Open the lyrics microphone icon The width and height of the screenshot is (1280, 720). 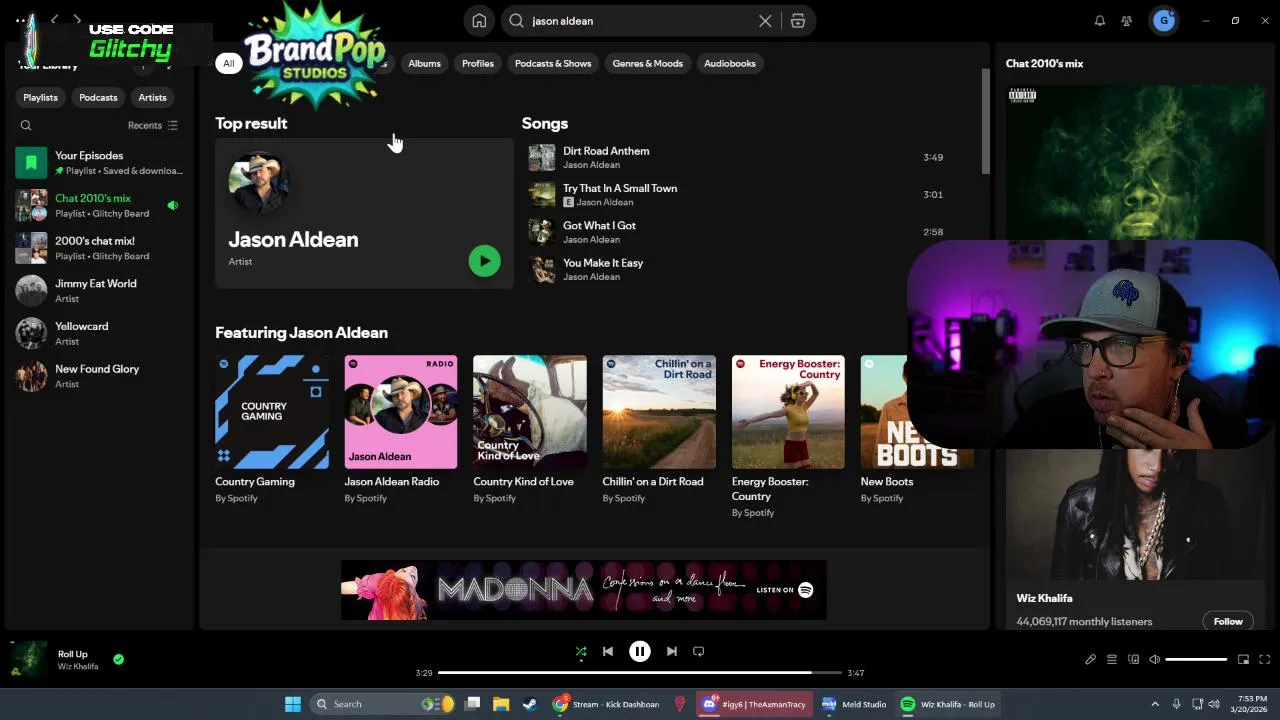click(x=1091, y=660)
